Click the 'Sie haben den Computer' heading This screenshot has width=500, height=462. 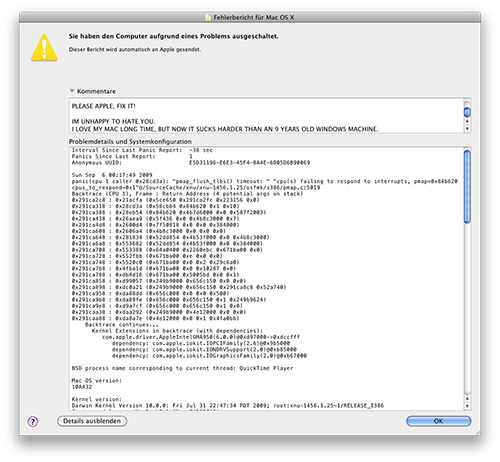[174, 36]
